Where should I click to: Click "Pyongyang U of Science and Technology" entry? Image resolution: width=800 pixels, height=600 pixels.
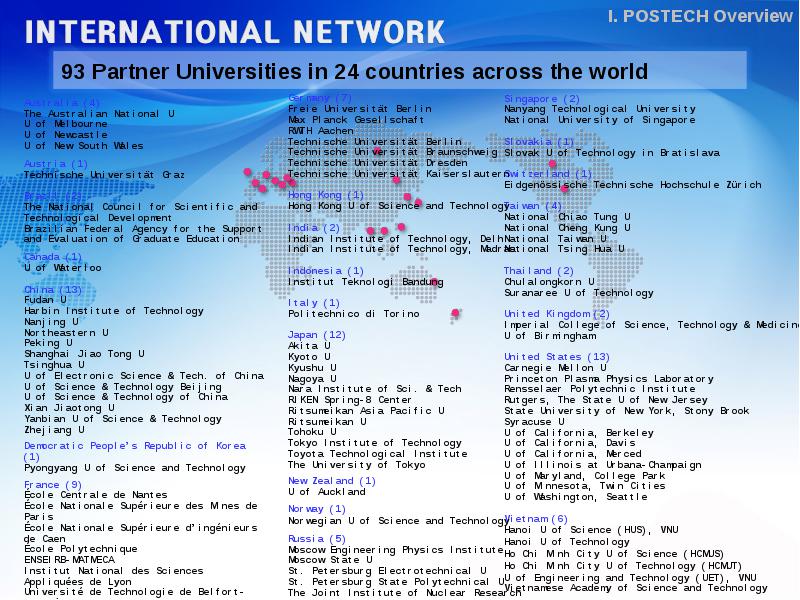(135, 468)
